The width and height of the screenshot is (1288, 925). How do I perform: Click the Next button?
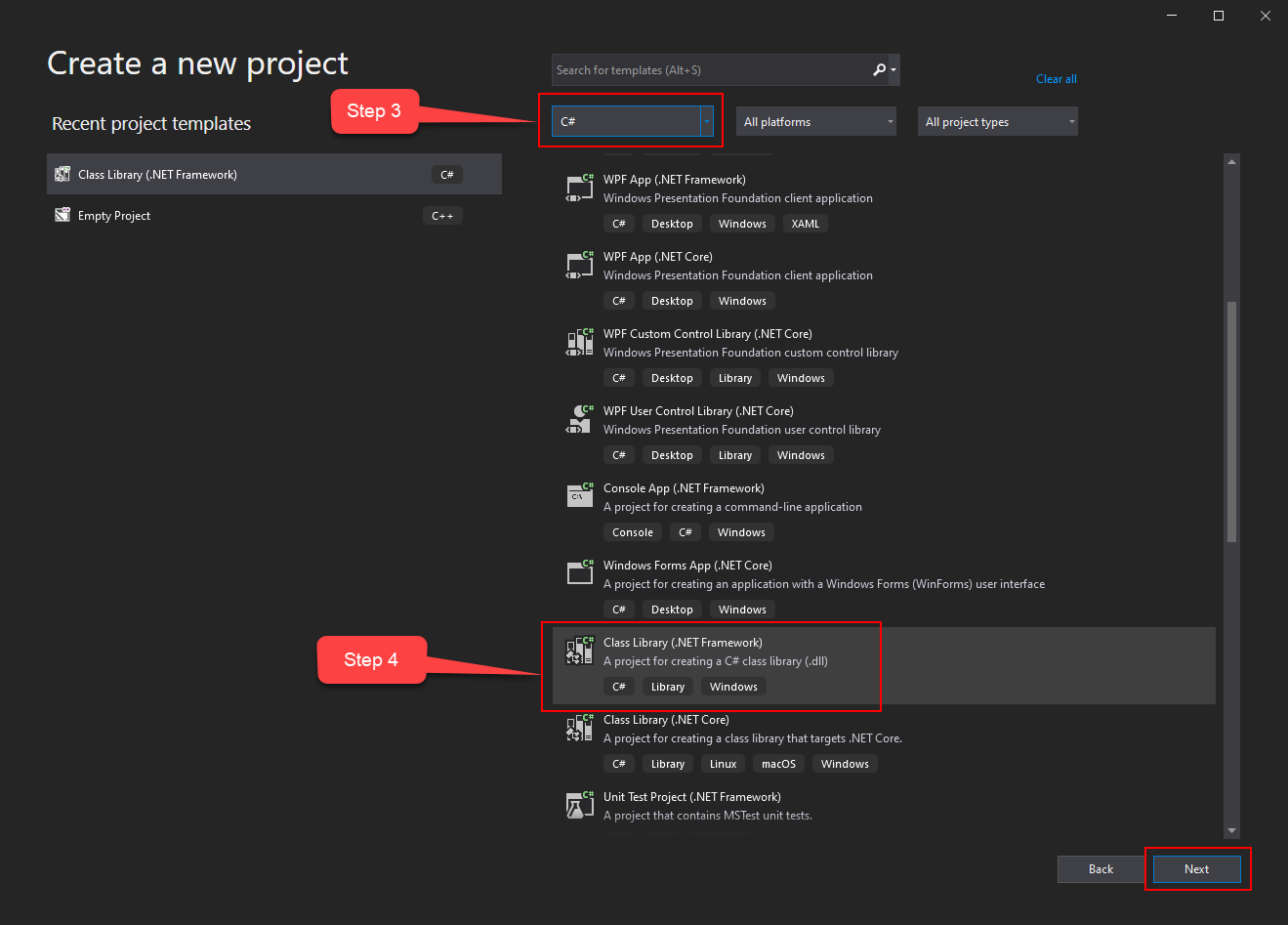[x=1197, y=869]
